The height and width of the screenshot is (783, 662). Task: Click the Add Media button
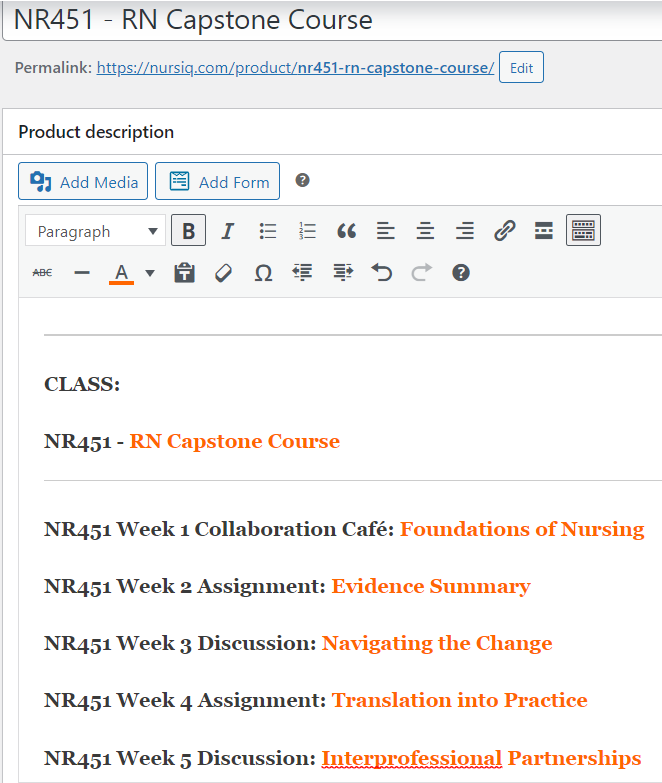click(83, 182)
